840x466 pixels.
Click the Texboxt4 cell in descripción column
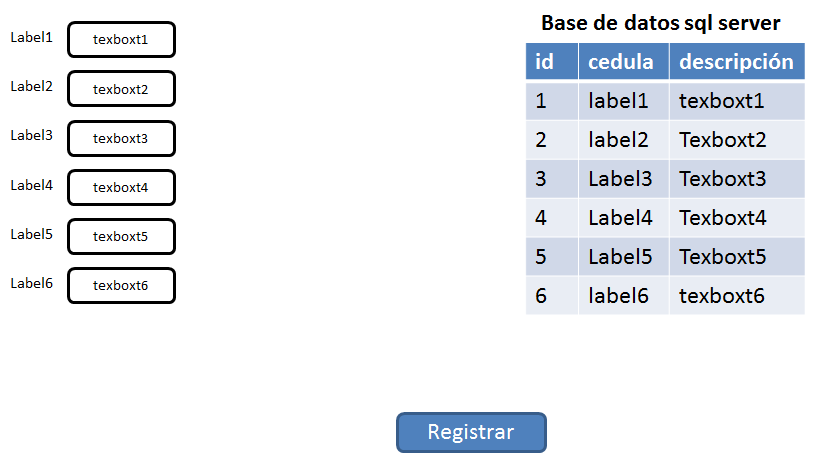tap(737, 218)
